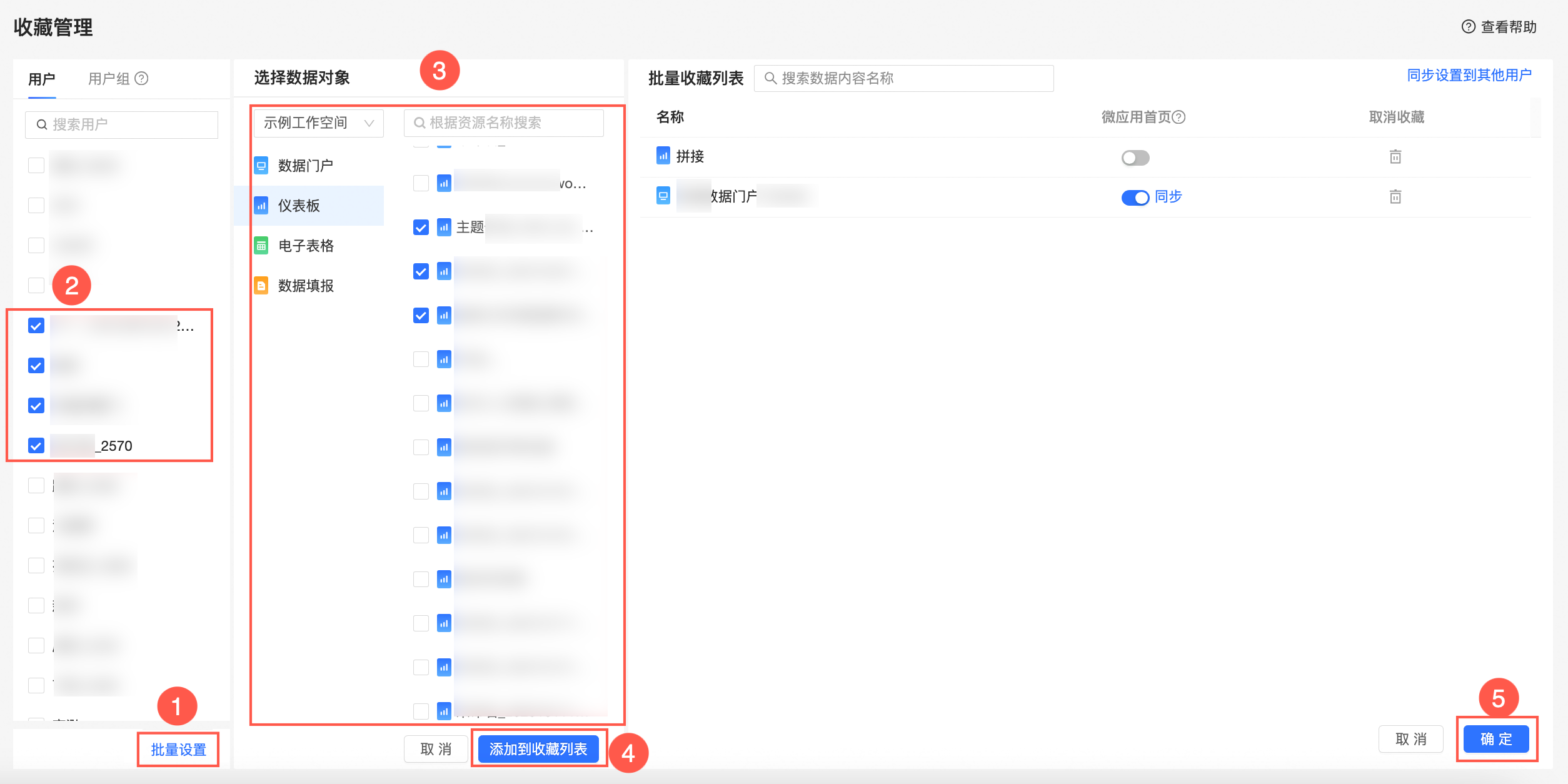Select 电子表格 spreadsheet category
Screen dimensions: 1568x784
[x=305, y=246]
